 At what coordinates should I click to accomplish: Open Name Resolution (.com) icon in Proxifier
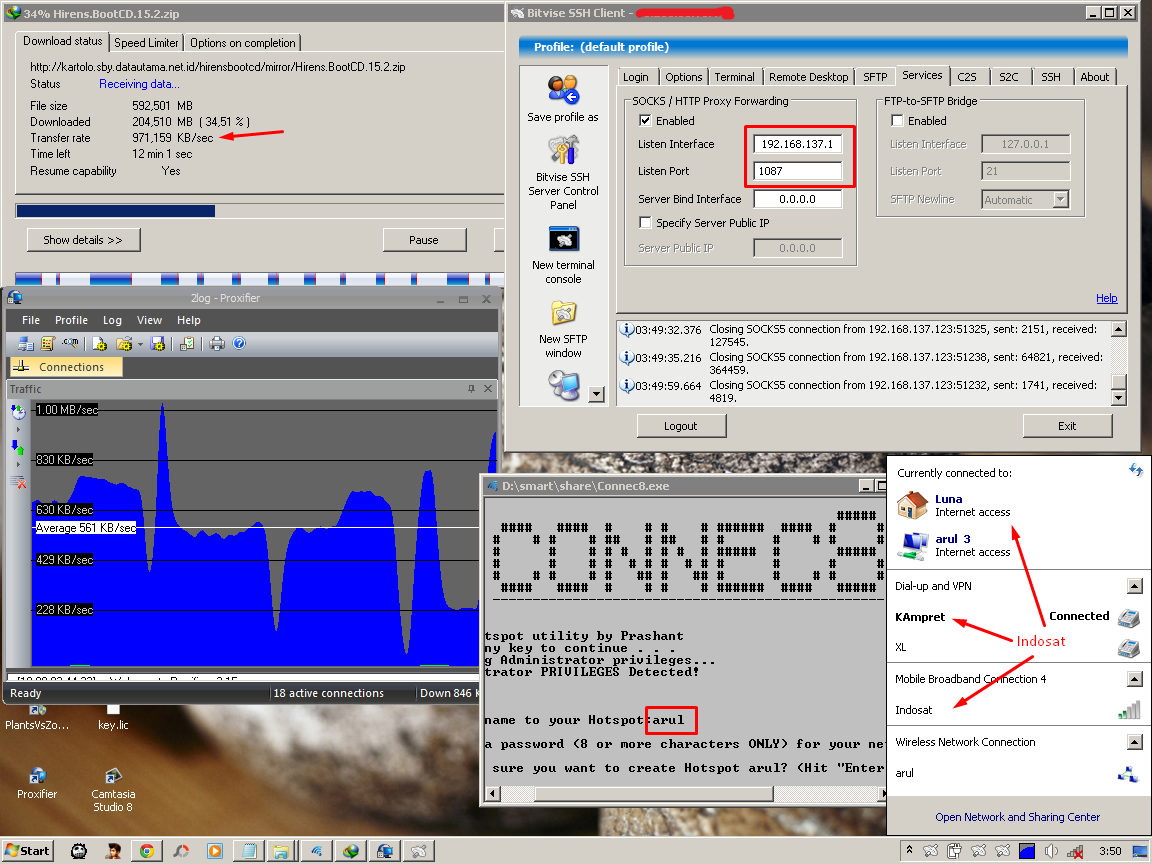coord(71,343)
